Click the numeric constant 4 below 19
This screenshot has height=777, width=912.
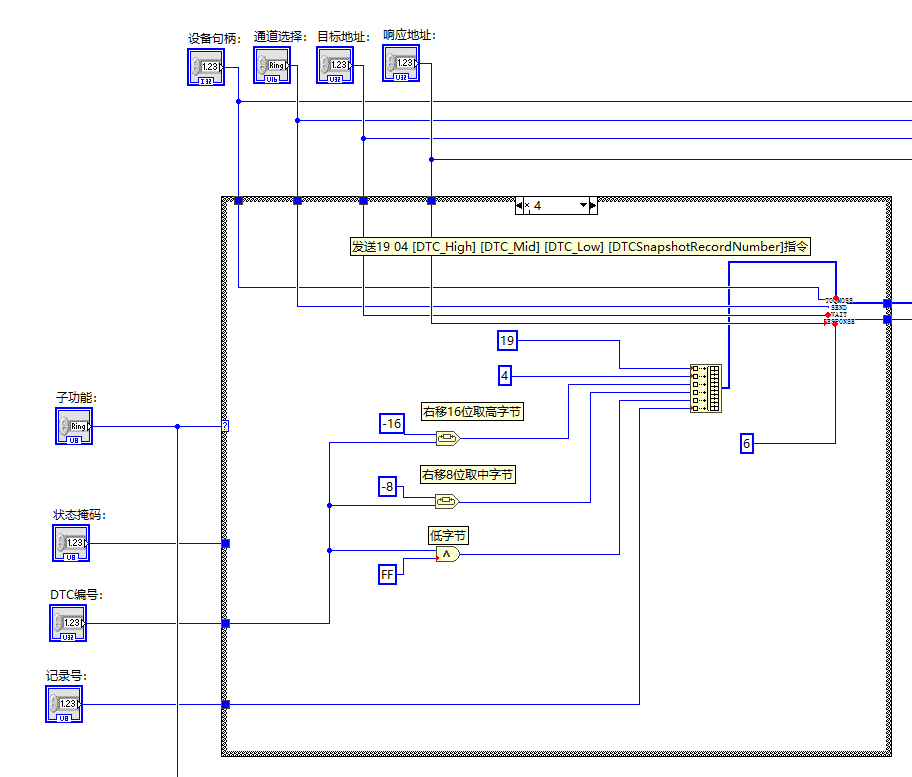pos(504,376)
